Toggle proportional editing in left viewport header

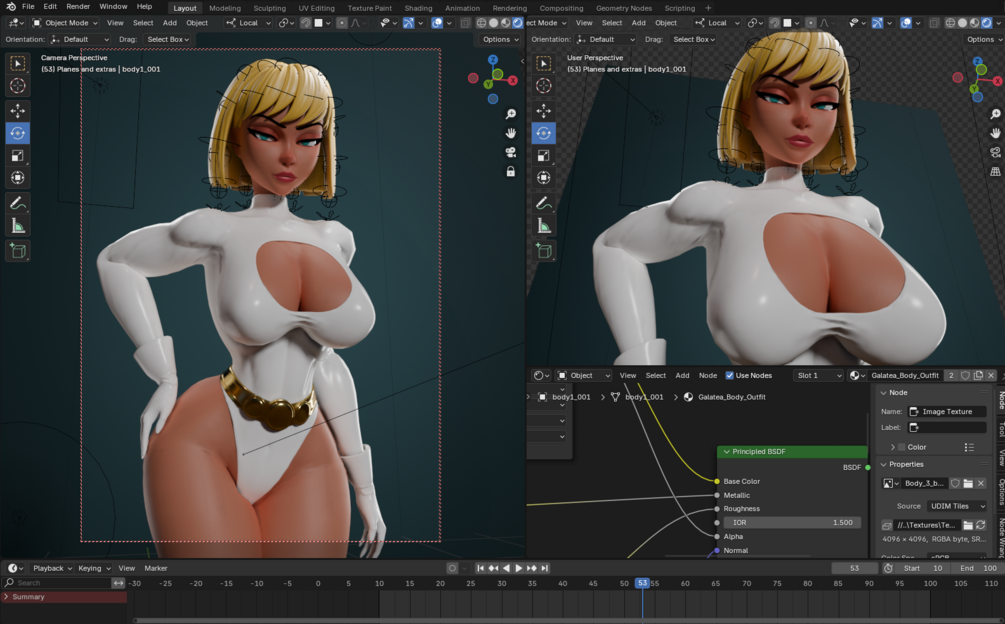coord(342,23)
